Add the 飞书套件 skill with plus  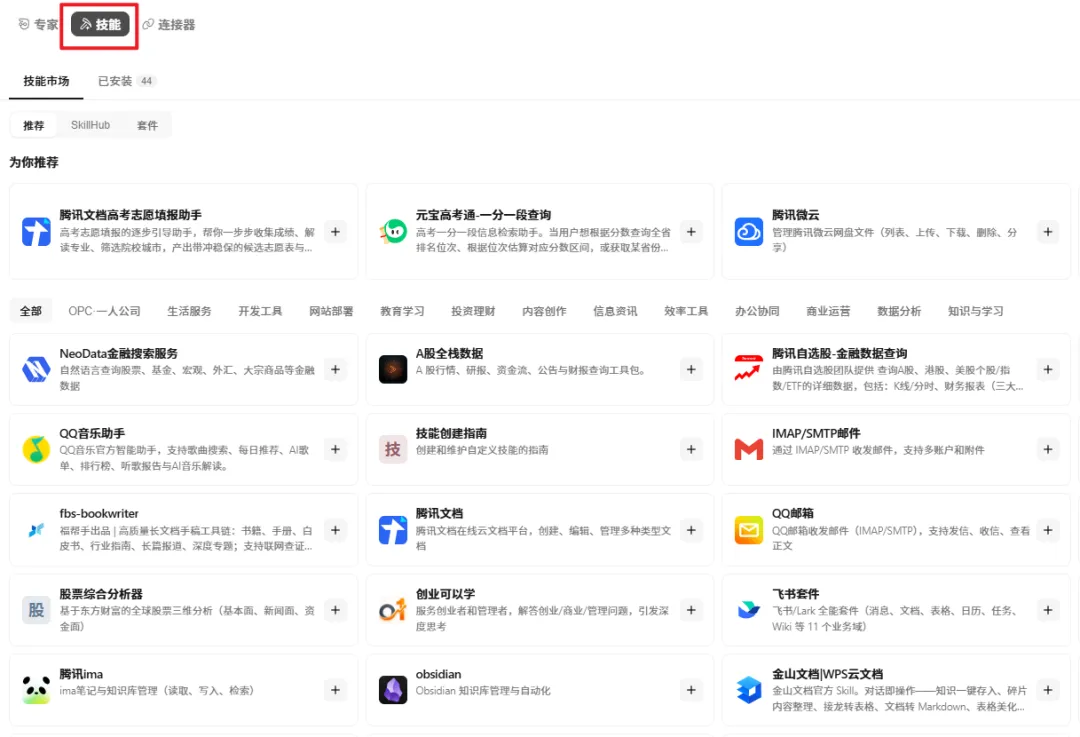pos(1048,610)
